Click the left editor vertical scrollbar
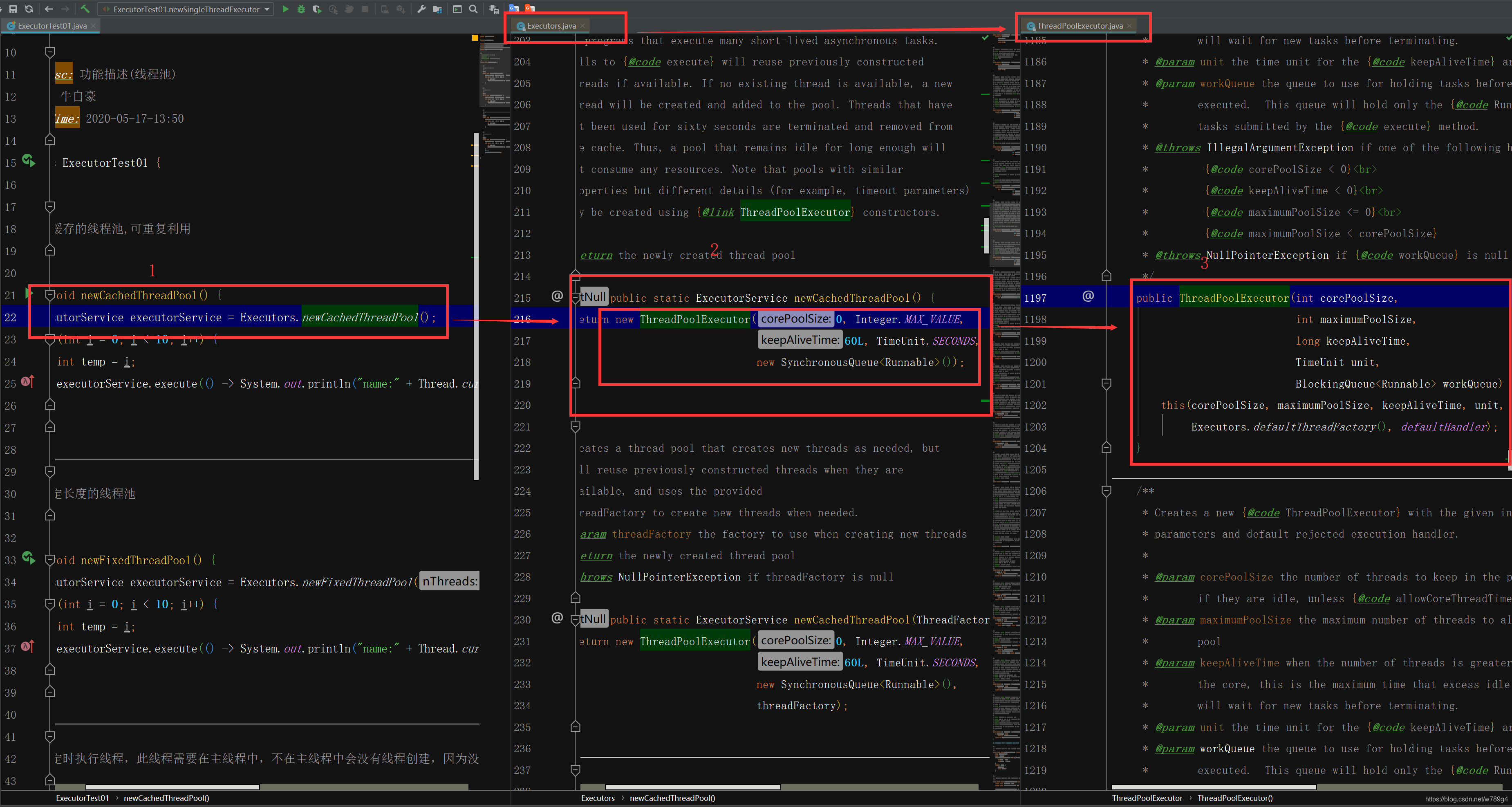1512x807 pixels. pyautogui.click(x=476, y=306)
